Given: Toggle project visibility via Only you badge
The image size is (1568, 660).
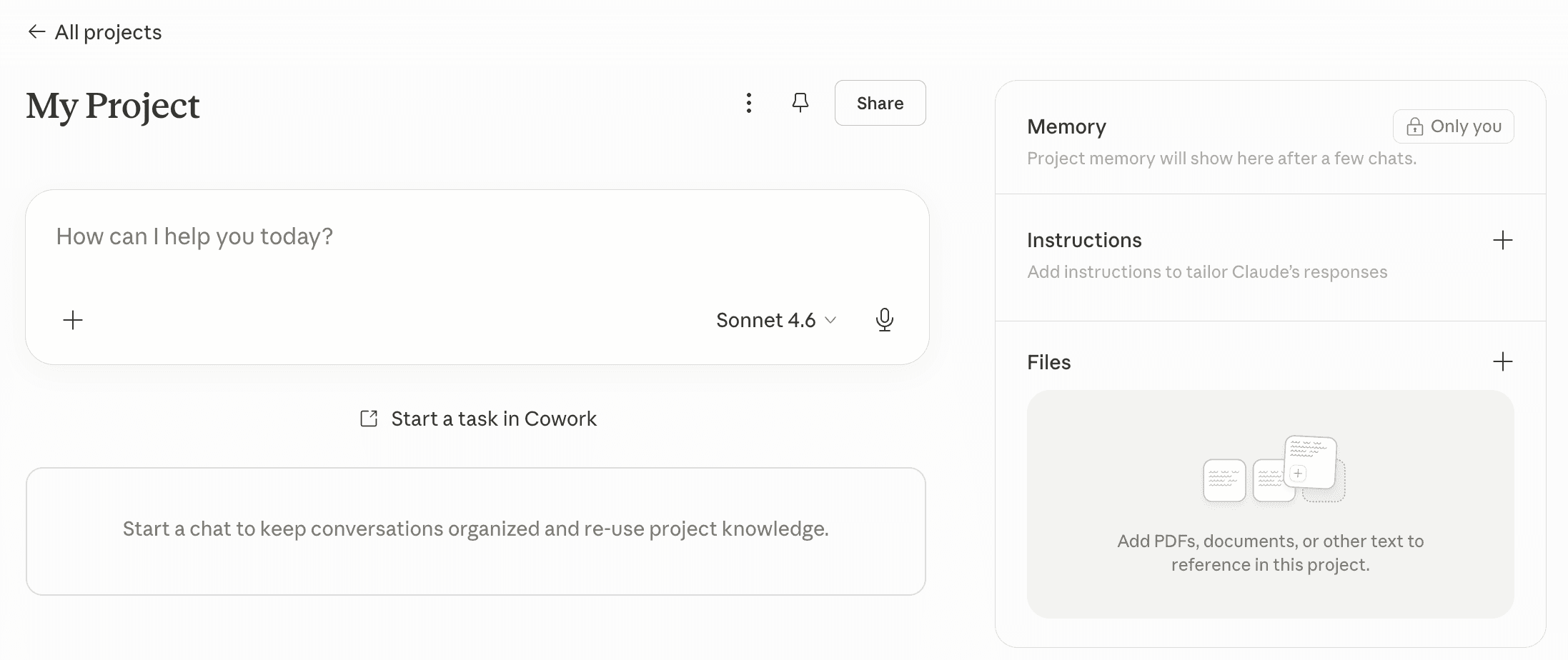Looking at the screenshot, I should coord(1453,126).
